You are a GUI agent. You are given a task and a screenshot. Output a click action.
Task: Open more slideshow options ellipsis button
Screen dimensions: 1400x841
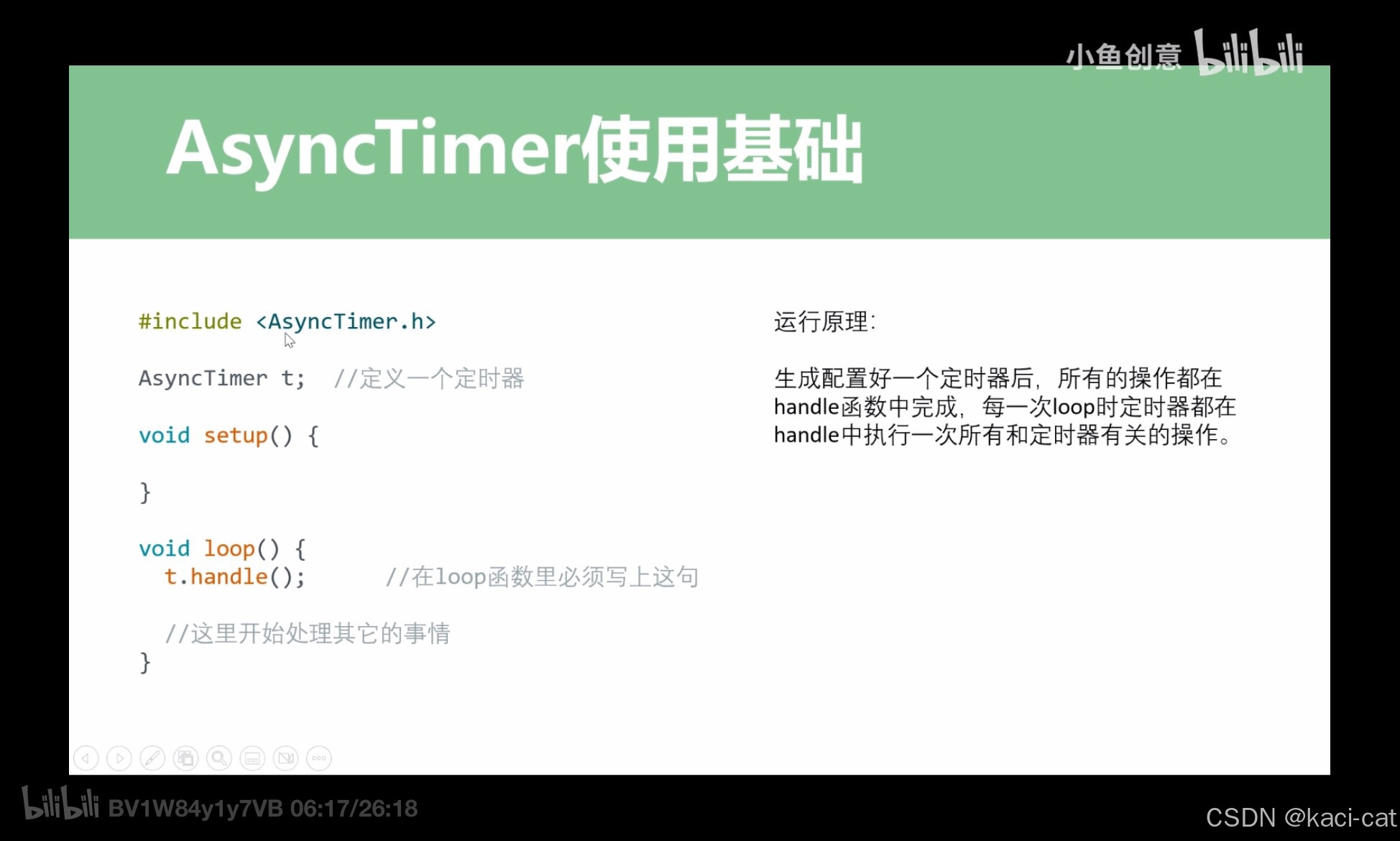coord(319,758)
